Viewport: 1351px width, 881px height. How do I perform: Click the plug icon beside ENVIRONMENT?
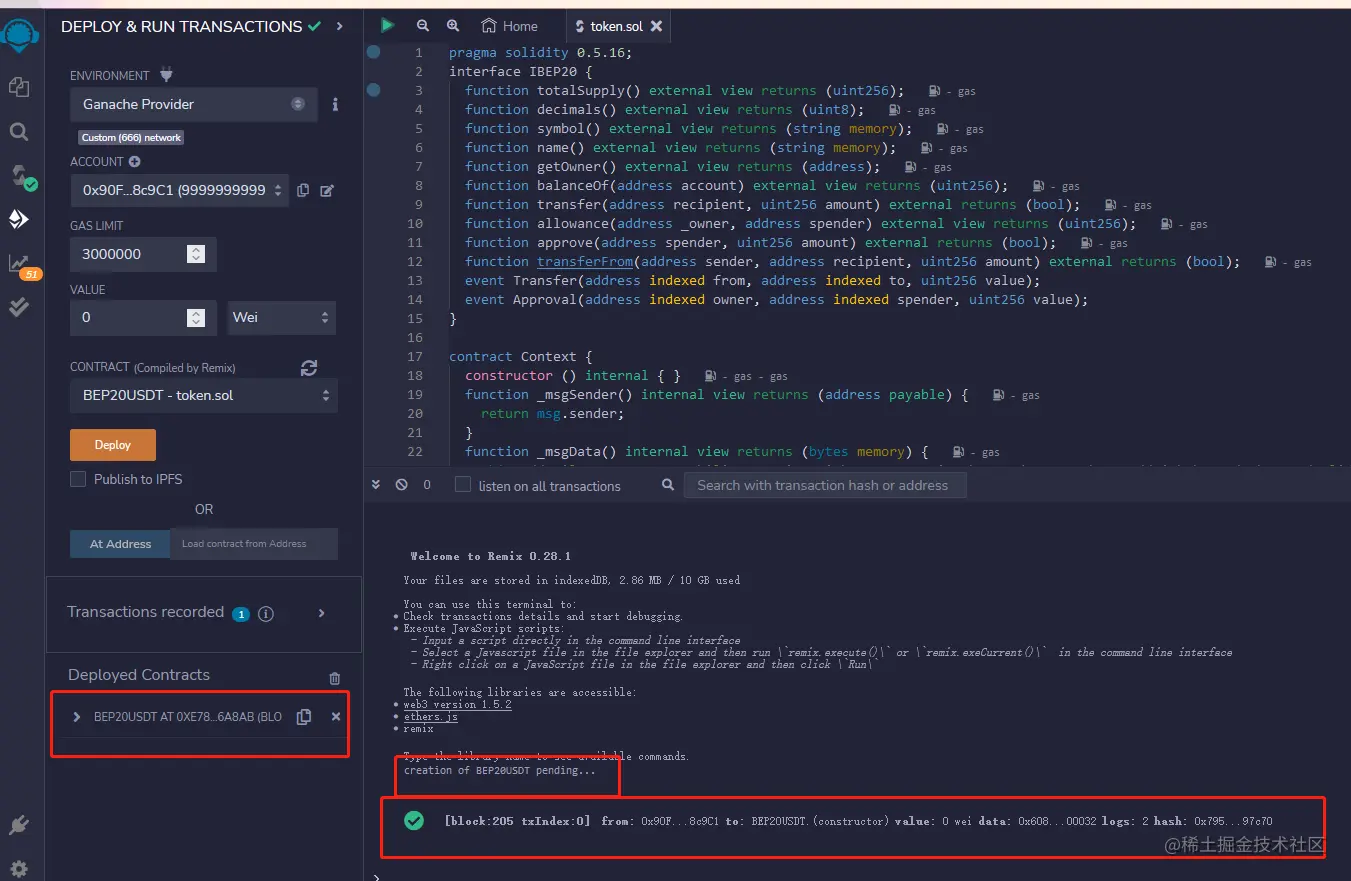coord(166,75)
